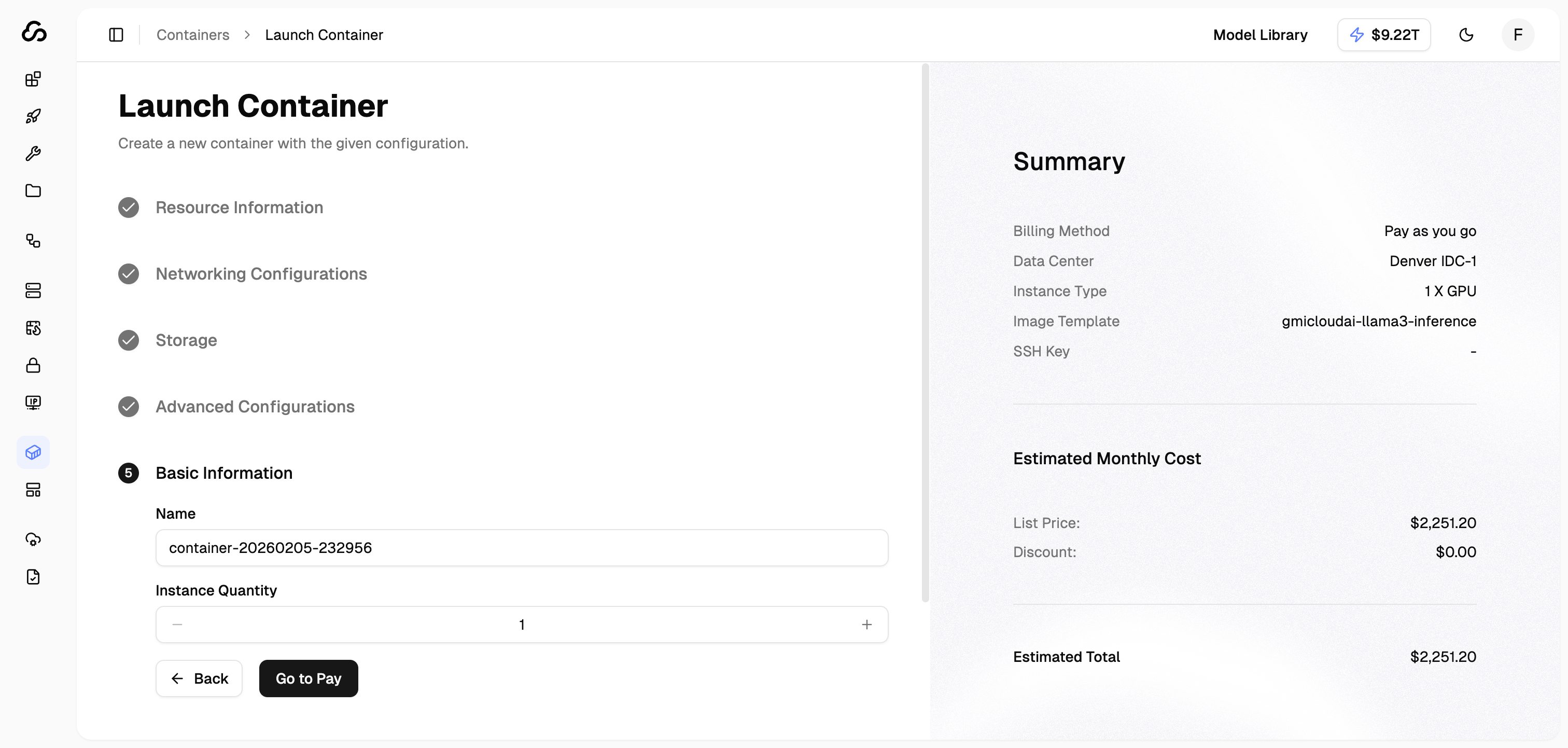Image resolution: width=1568 pixels, height=748 pixels.
Task: Open the wrench tools icon in the sidebar
Action: click(33, 154)
